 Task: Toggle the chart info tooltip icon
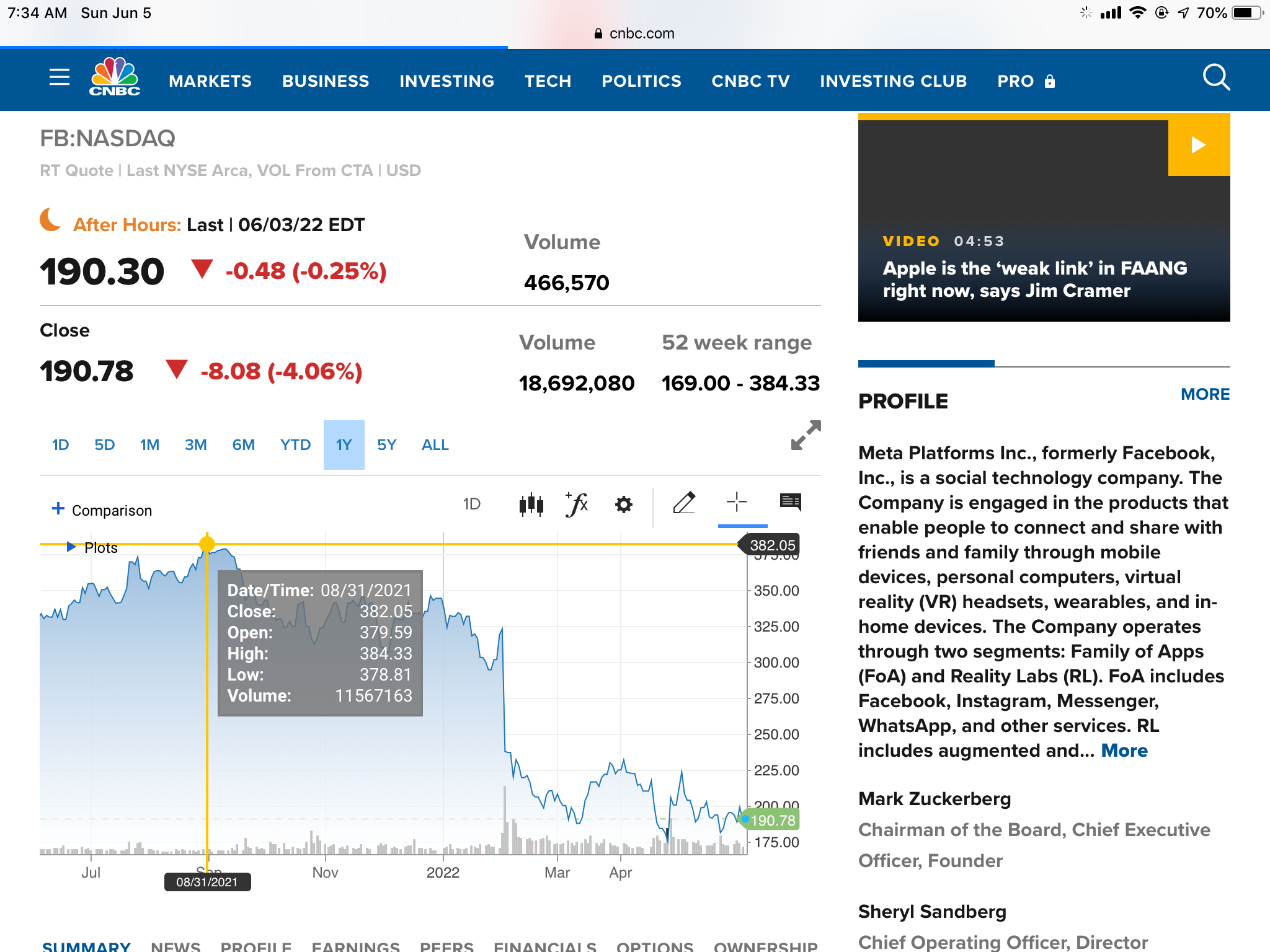pyautogui.click(x=791, y=502)
